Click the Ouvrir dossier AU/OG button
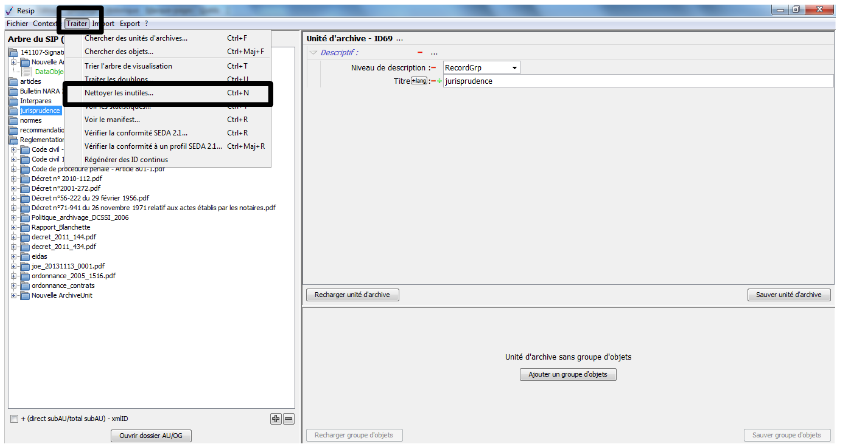Viewport: 842px width, 446px height. [x=150, y=436]
